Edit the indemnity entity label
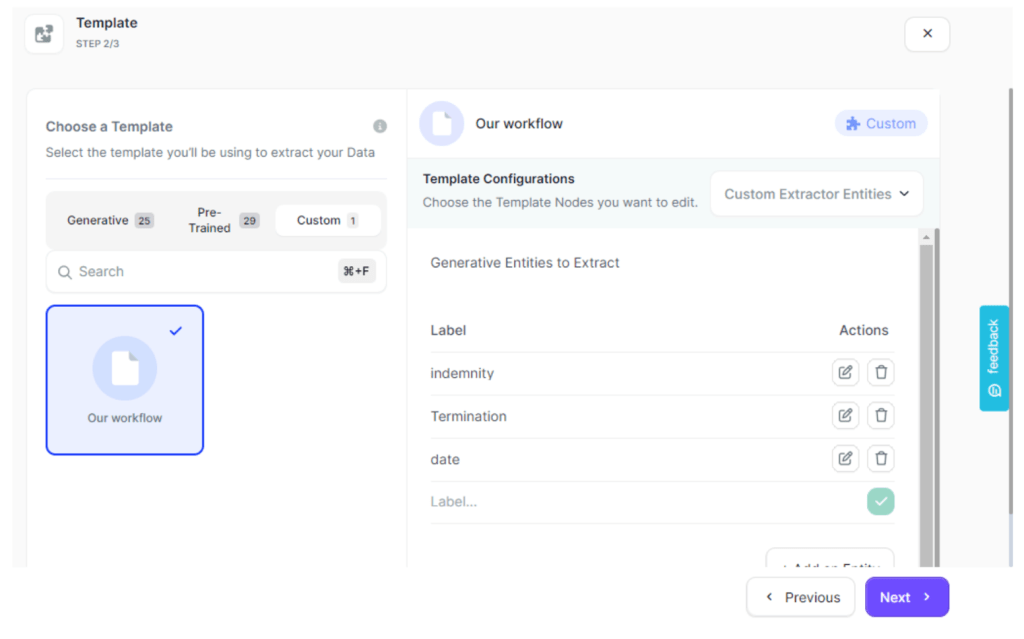Viewport: 1024px width, 639px height. pos(845,373)
